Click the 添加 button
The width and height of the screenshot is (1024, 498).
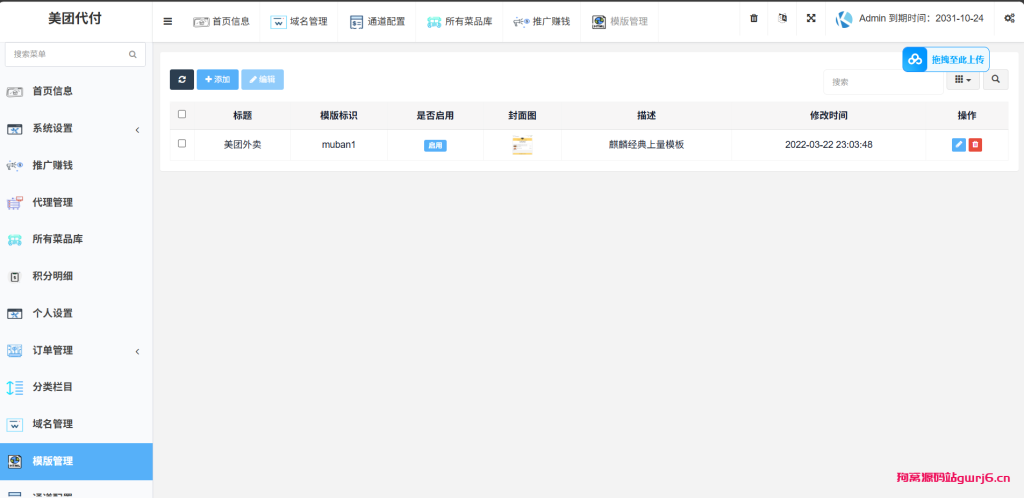point(217,80)
